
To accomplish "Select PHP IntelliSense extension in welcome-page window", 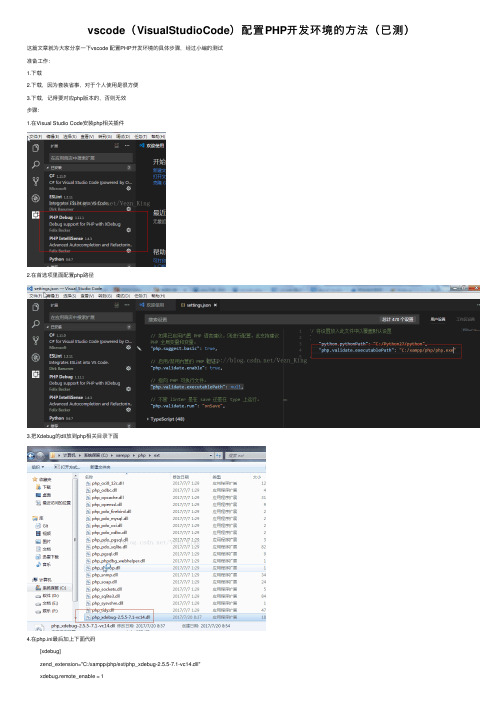I will (90, 245).
